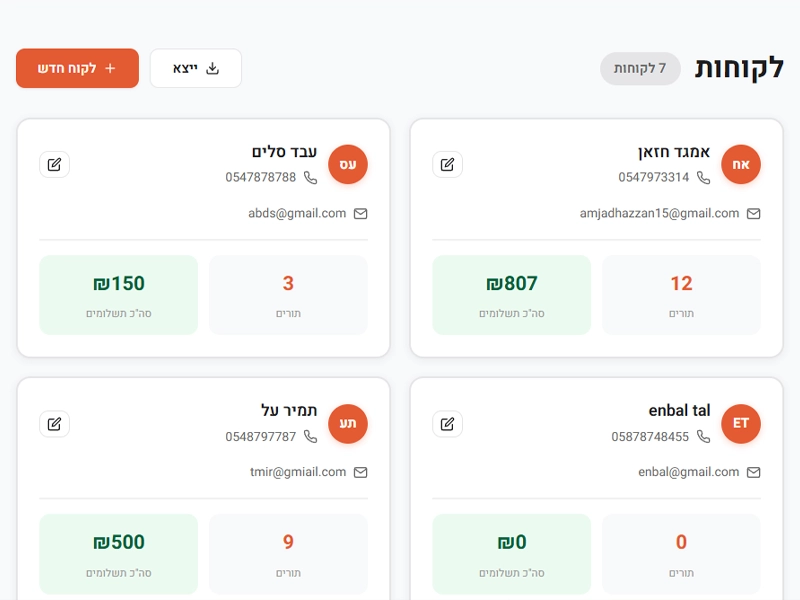Click the 12 תורים appointments tile

681,295
